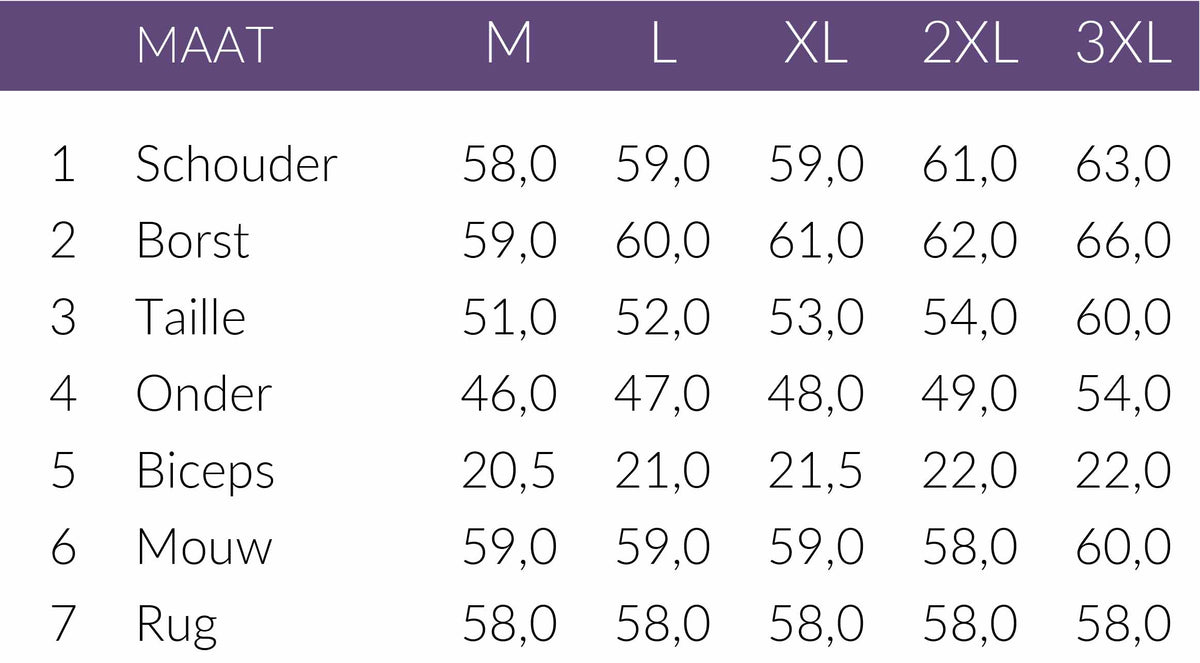The image size is (1200, 663).
Task: Click the MAAT column header
Action: pyautogui.click(x=204, y=46)
